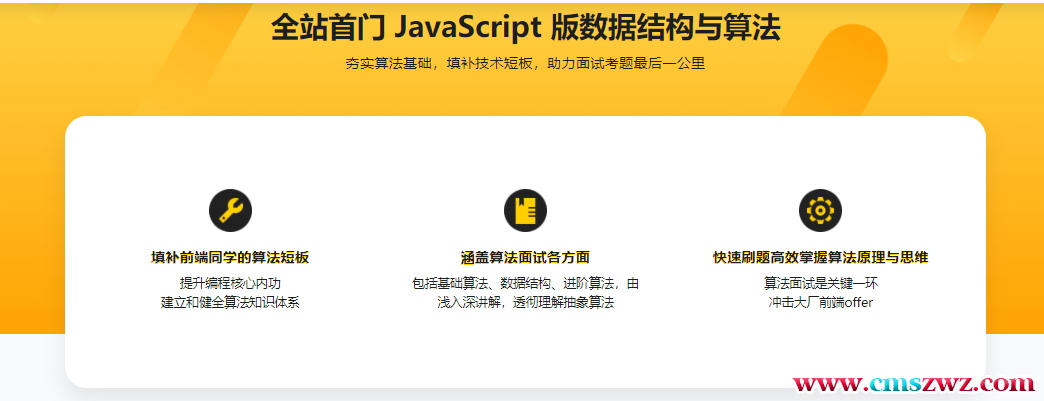Click the line 浅入深讲解，透彻理解抽象算法
The height and width of the screenshot is (401, 1044).
525,302
